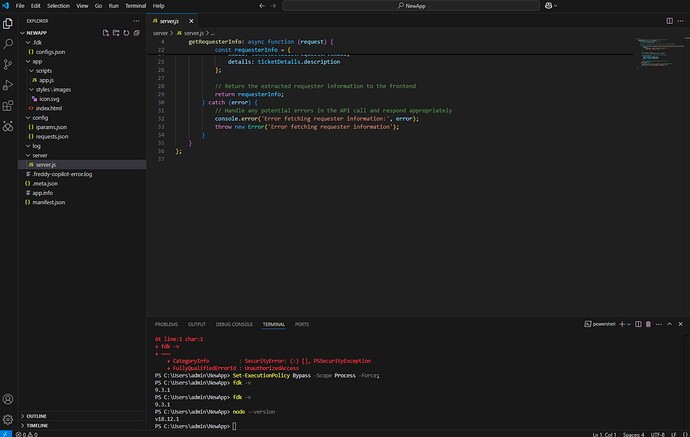Screen dimensions: 690x437
Task: Collapse the config folder
Action: click(82, 118)
